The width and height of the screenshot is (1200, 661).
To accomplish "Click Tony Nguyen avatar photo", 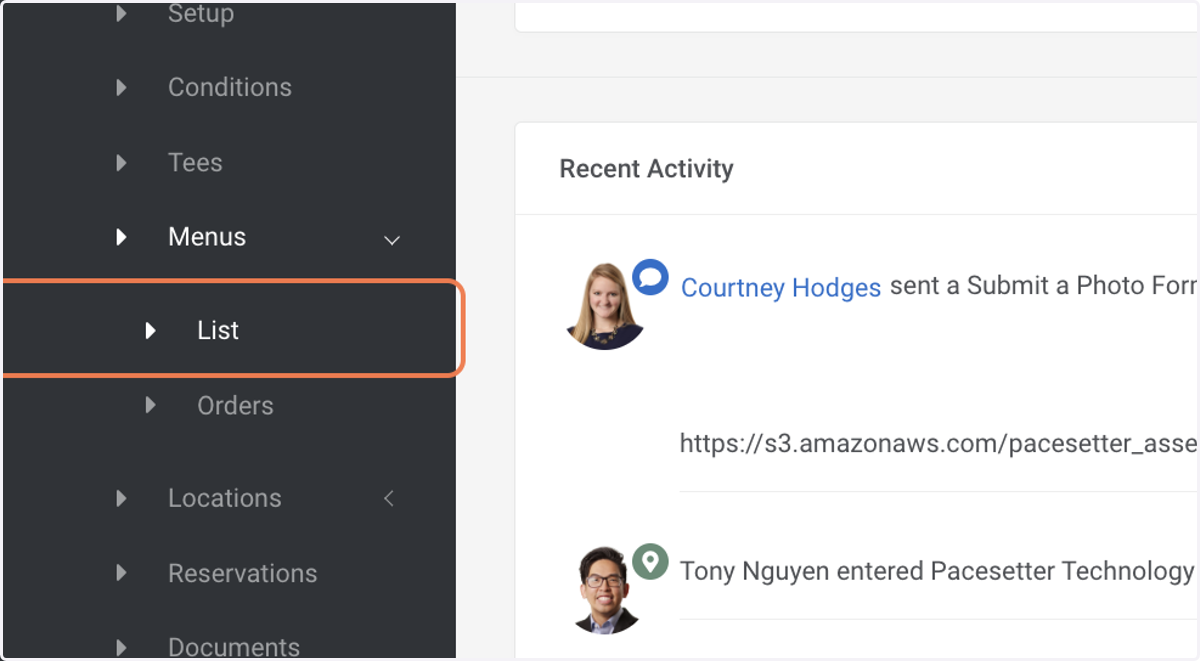I will pos(607,590).
